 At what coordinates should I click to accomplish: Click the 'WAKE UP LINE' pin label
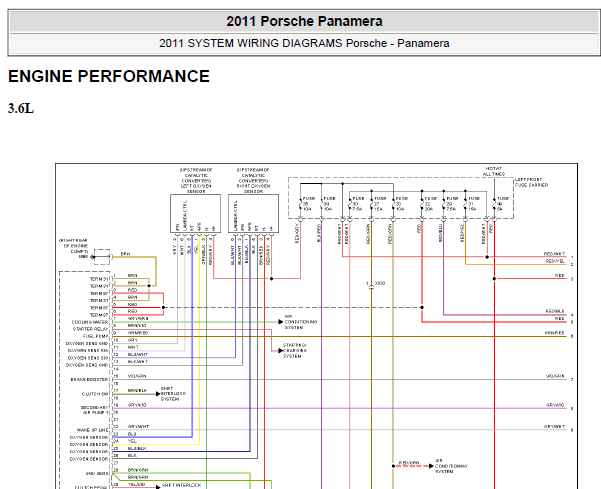tap(92, 430)
